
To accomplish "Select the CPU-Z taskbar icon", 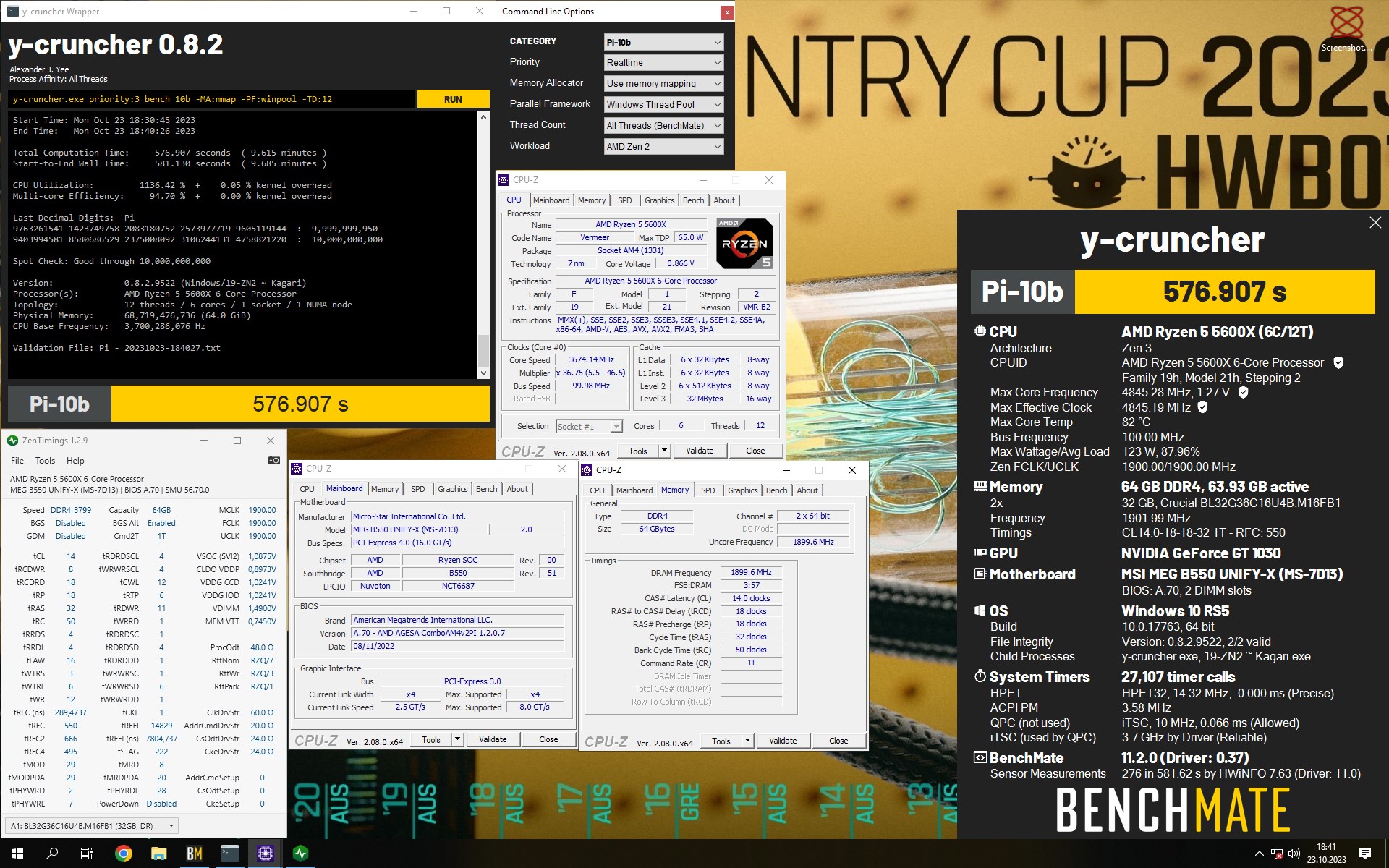I will point(266,854).
